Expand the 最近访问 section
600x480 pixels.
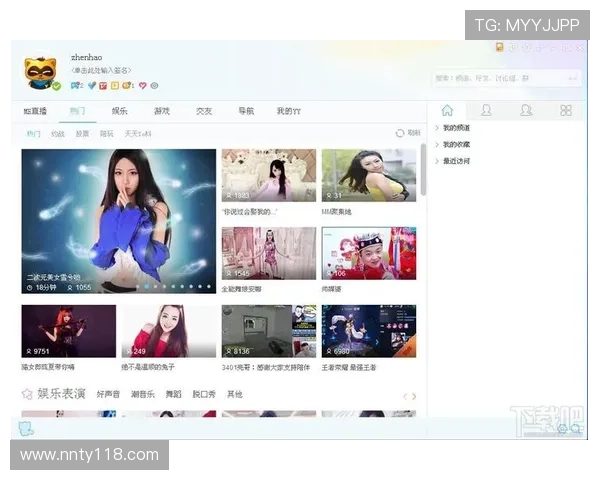pyautogui.click(x=453, y=161)
